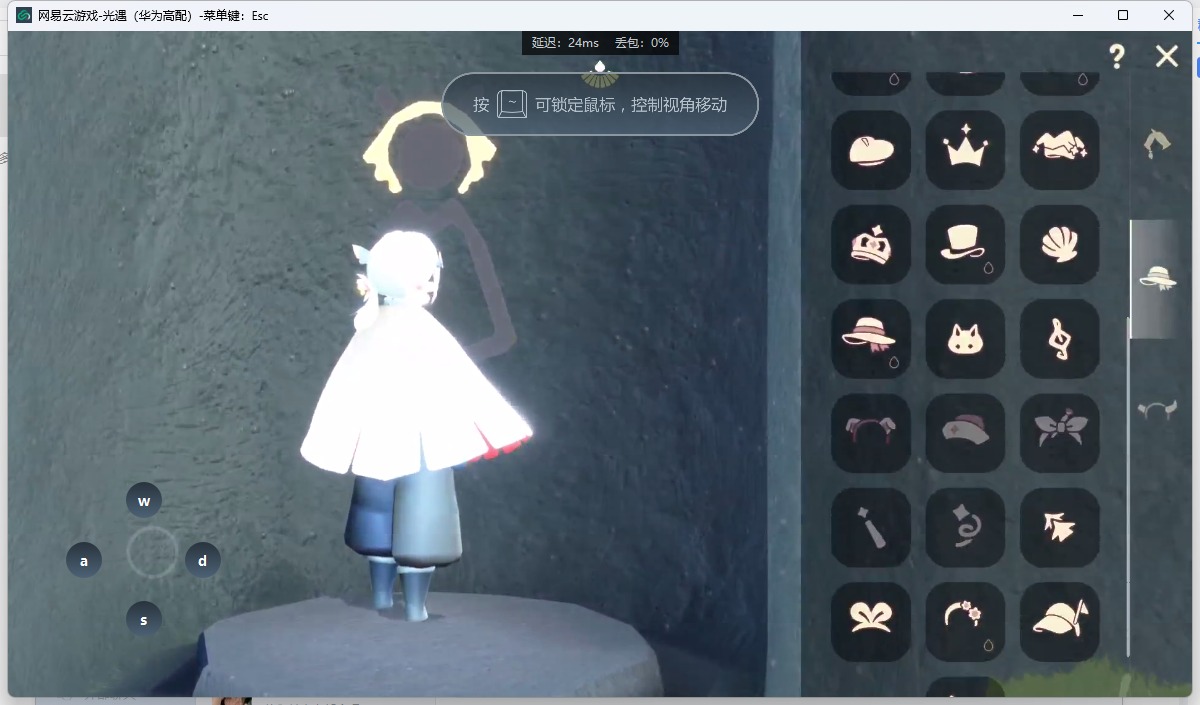Open the horns accessory category tab
This screenshot has height=705, width=1200.
pos(1157,410)
